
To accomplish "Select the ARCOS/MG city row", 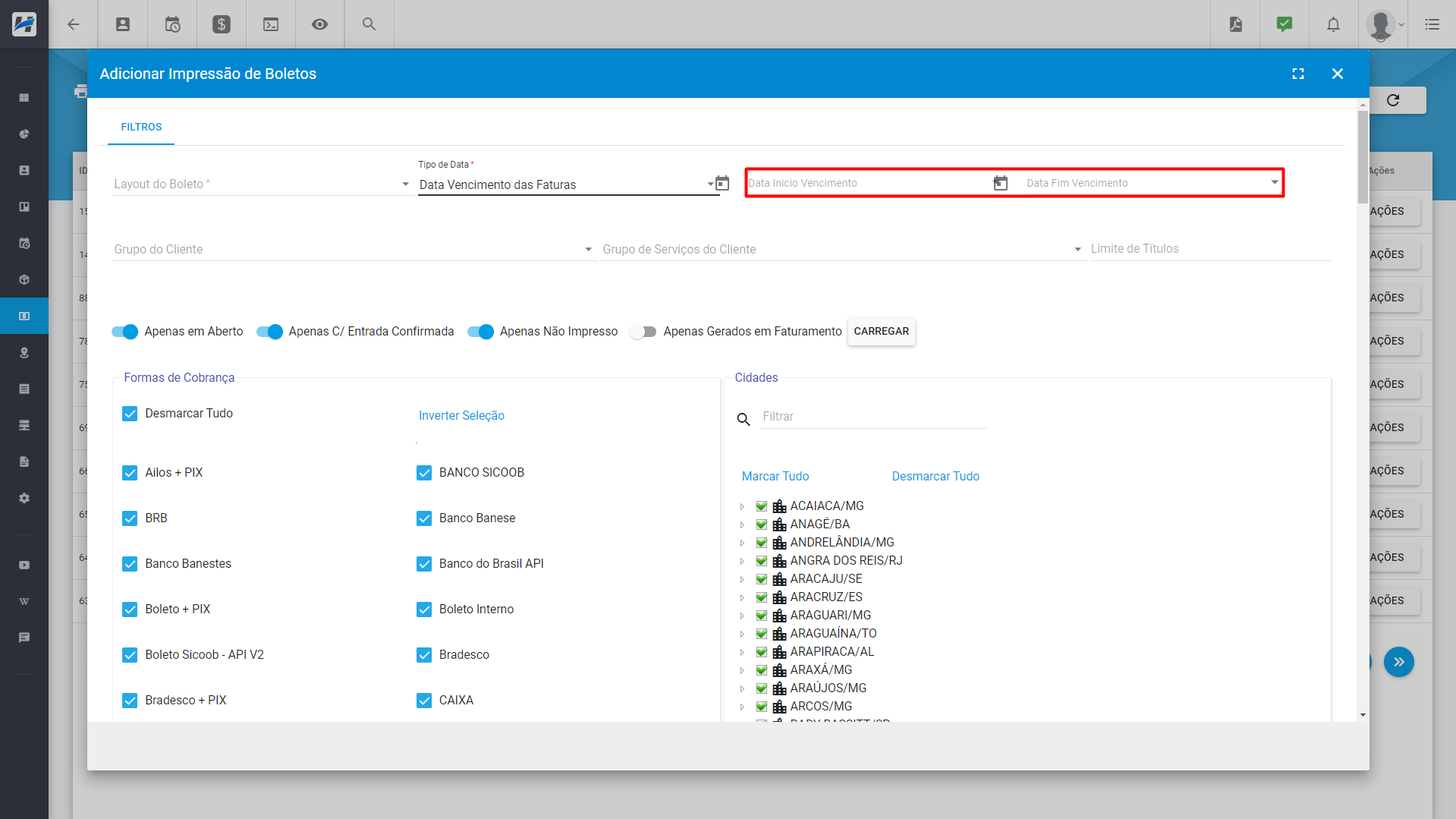I will (820, 707).
